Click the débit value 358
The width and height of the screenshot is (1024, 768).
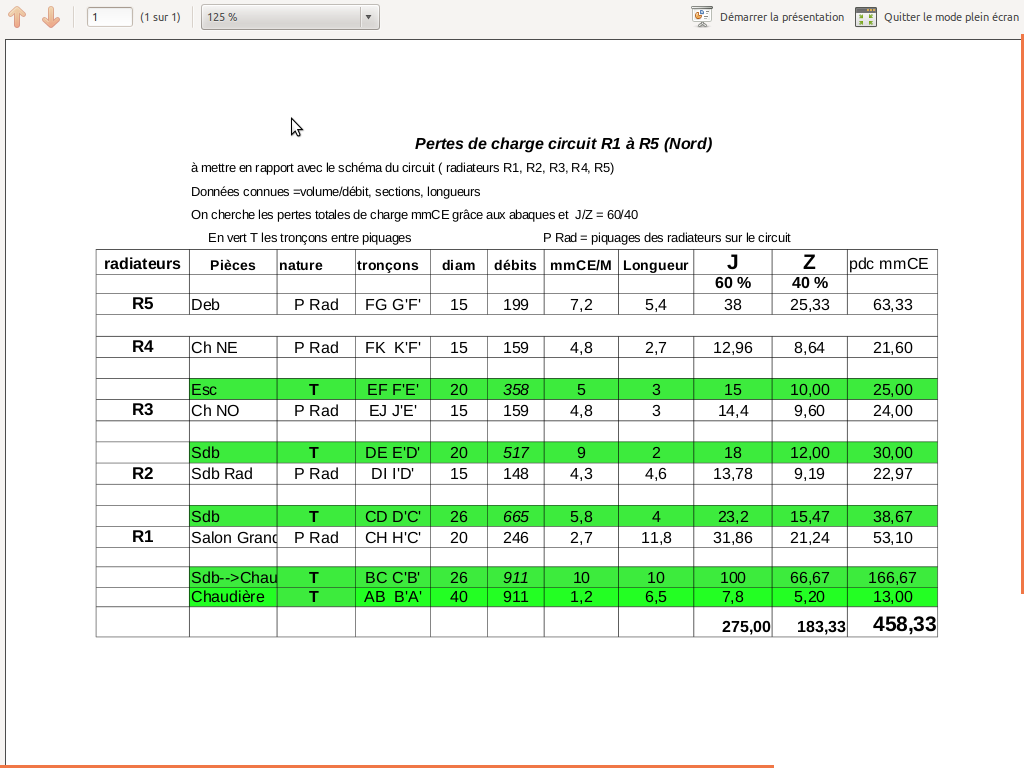point(515,389)
